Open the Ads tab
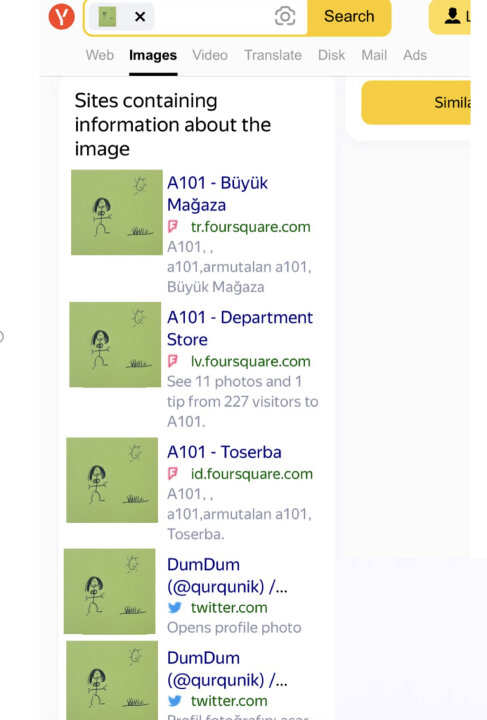 [415, 55]
